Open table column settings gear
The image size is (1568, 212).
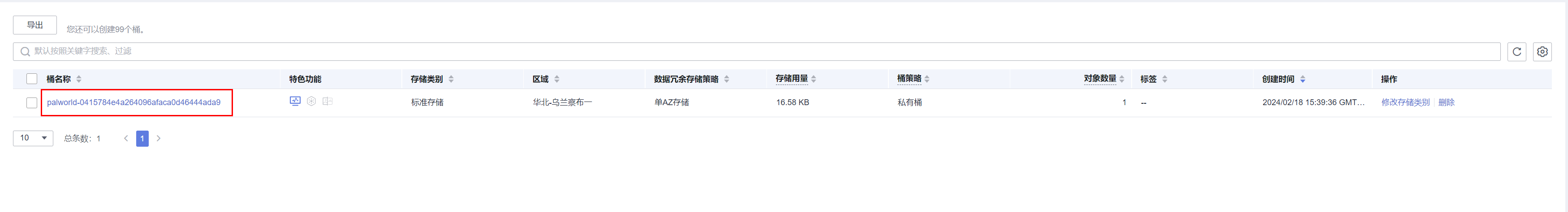(x=1542, y=51)
